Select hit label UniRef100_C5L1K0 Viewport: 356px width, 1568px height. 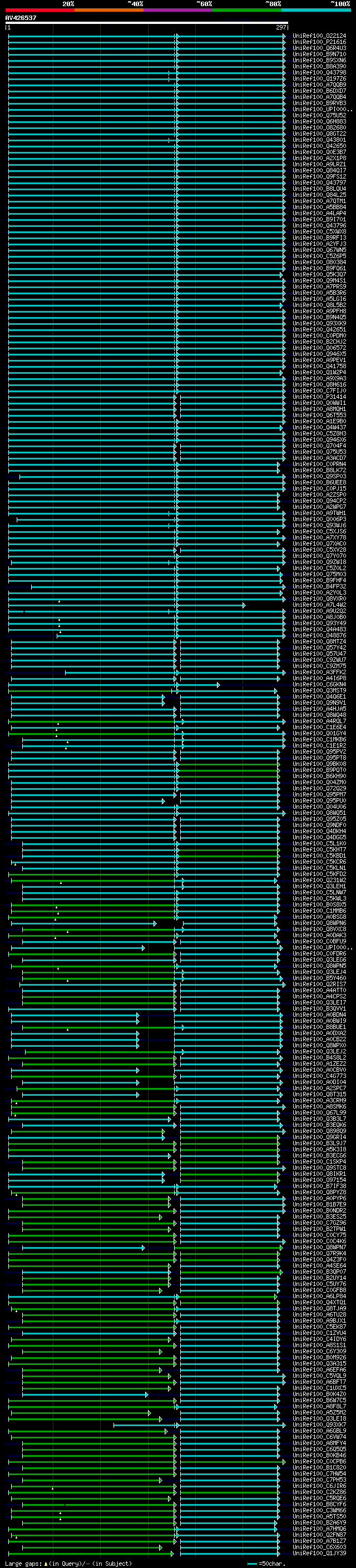(319, 844)
